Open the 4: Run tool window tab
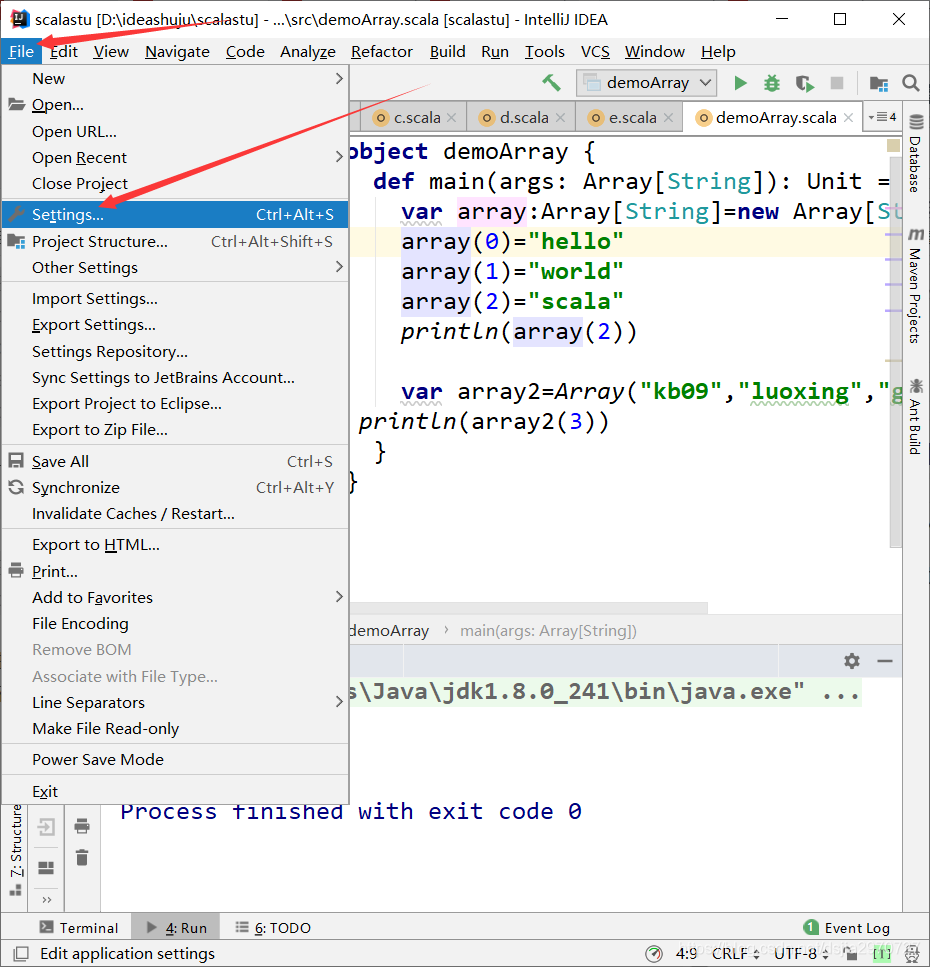The image size is (930, 967). [x=176, y=928]
